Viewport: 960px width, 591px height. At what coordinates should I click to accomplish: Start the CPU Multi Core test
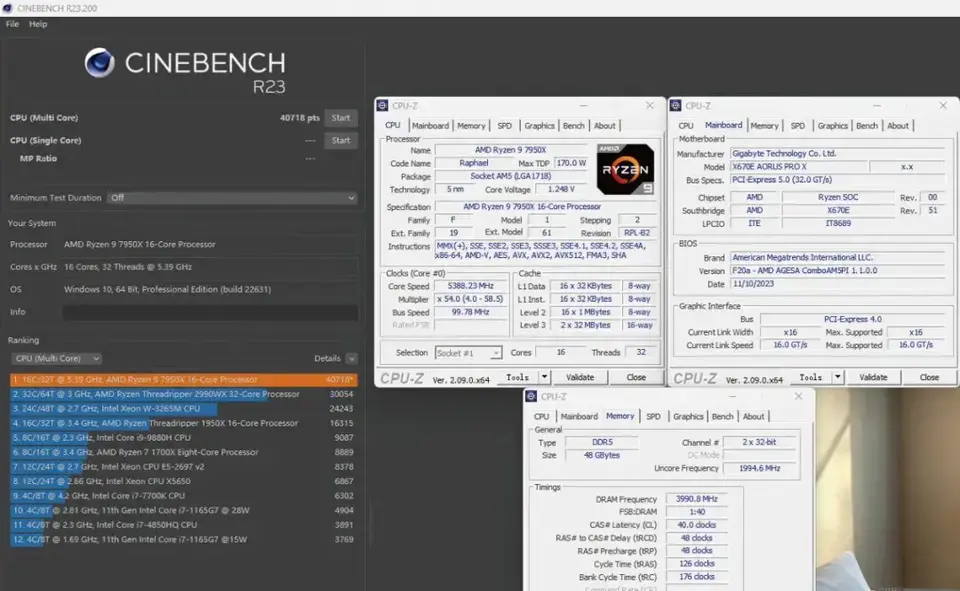[341, 118]
